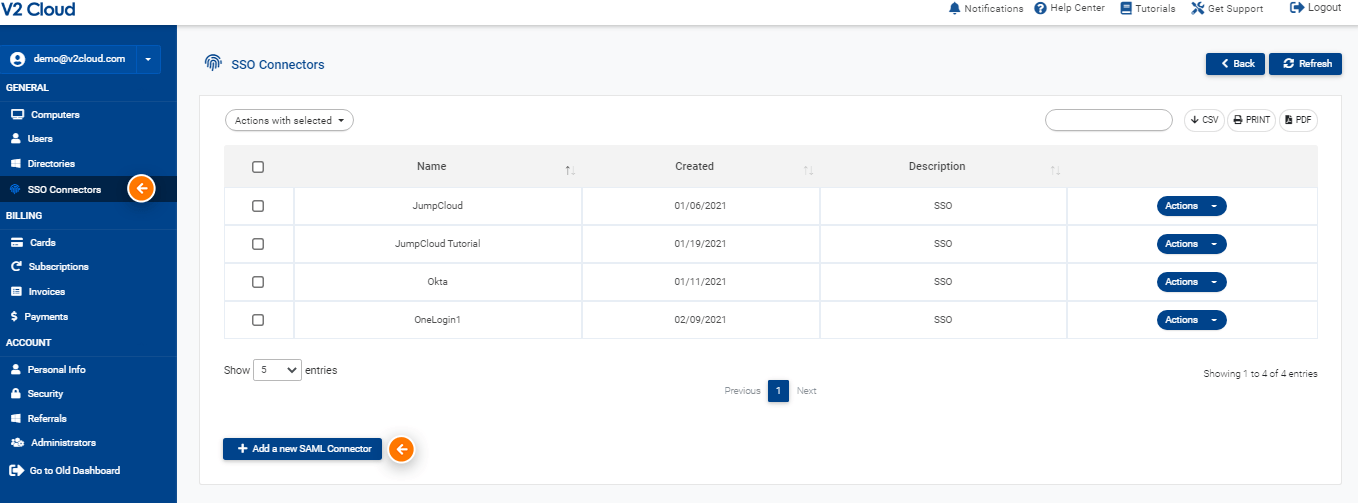The image size is (1358, 503).
Task: Sort the table by Name column
Action: 432,167
